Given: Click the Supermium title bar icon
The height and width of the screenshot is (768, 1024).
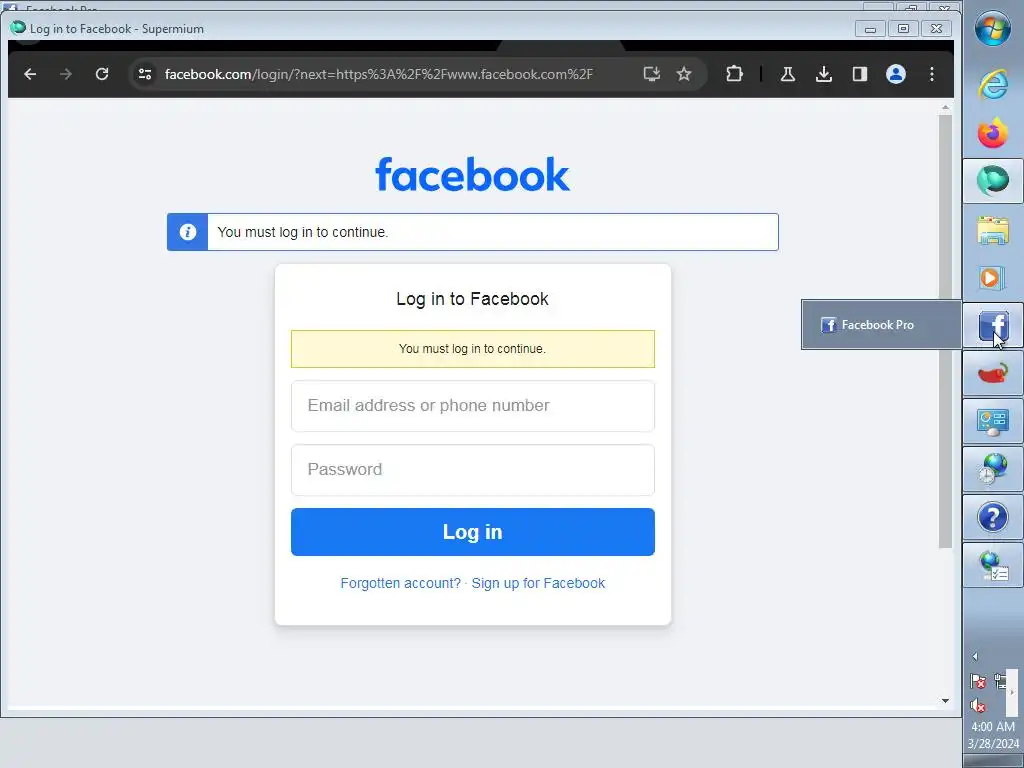Looking at the screenshot, I should pos(18,27).
